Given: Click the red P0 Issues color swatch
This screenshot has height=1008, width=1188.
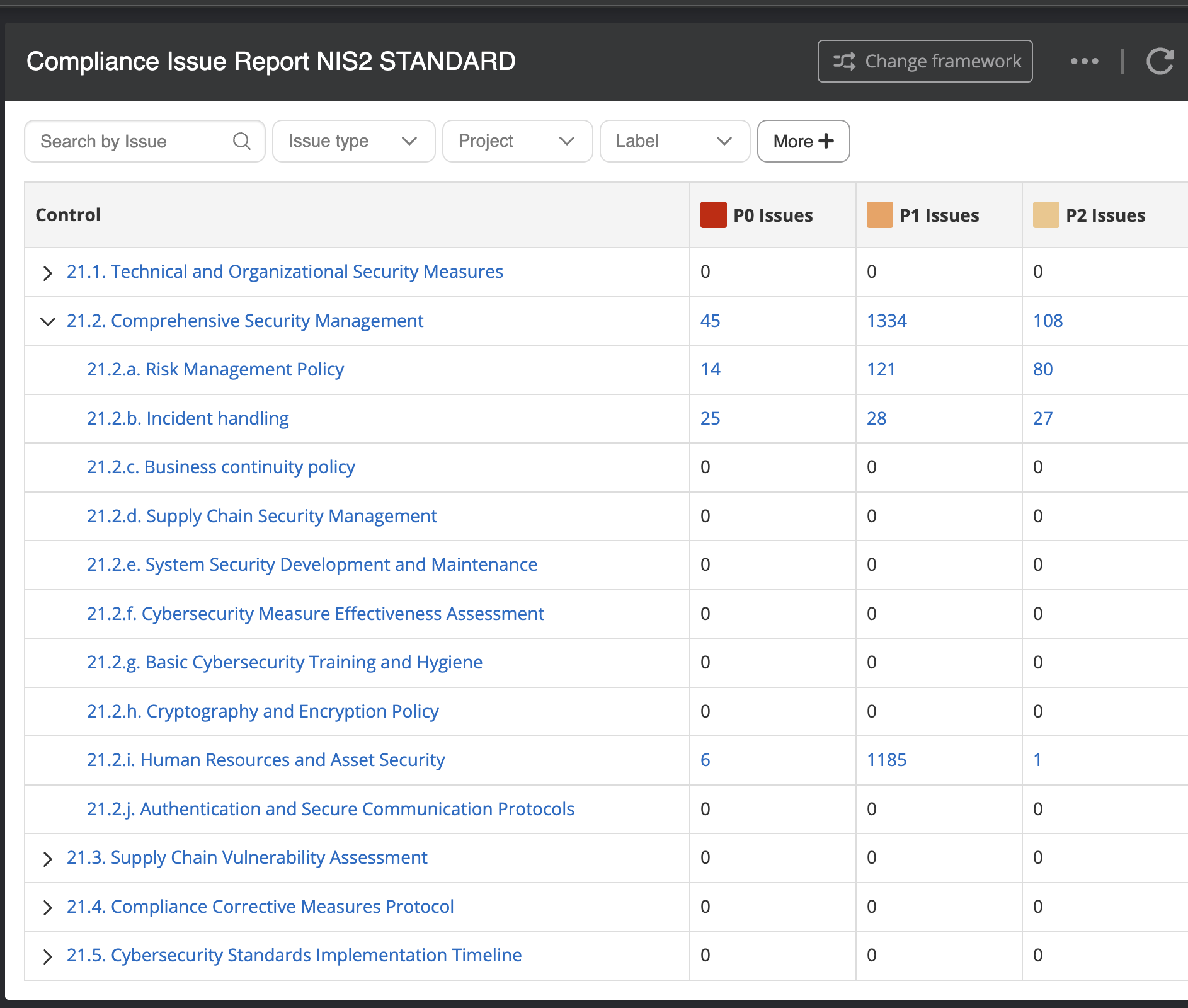Looking at the screenshot, I should 713,215.
